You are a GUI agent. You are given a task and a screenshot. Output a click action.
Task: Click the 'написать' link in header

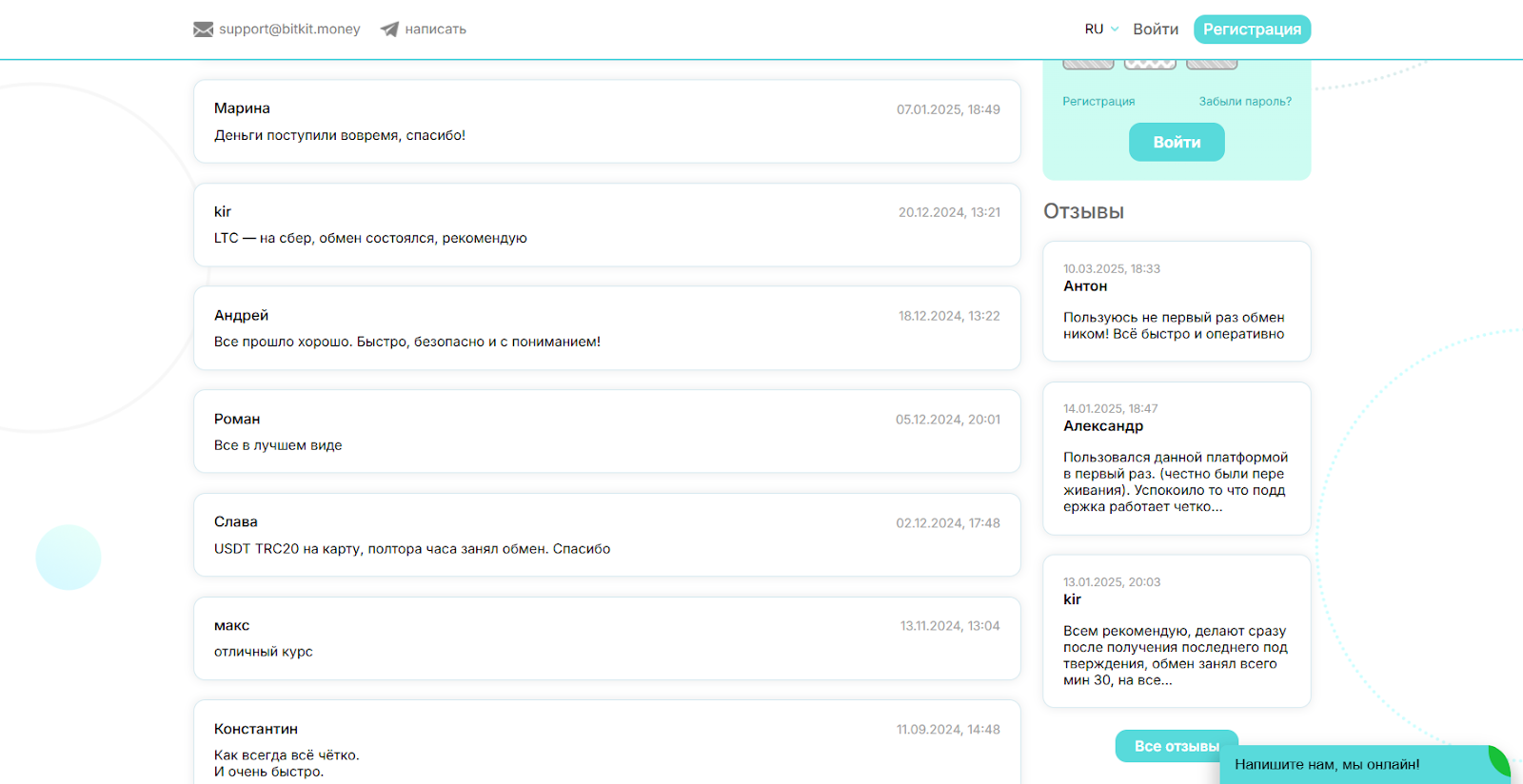coord(435,29)
